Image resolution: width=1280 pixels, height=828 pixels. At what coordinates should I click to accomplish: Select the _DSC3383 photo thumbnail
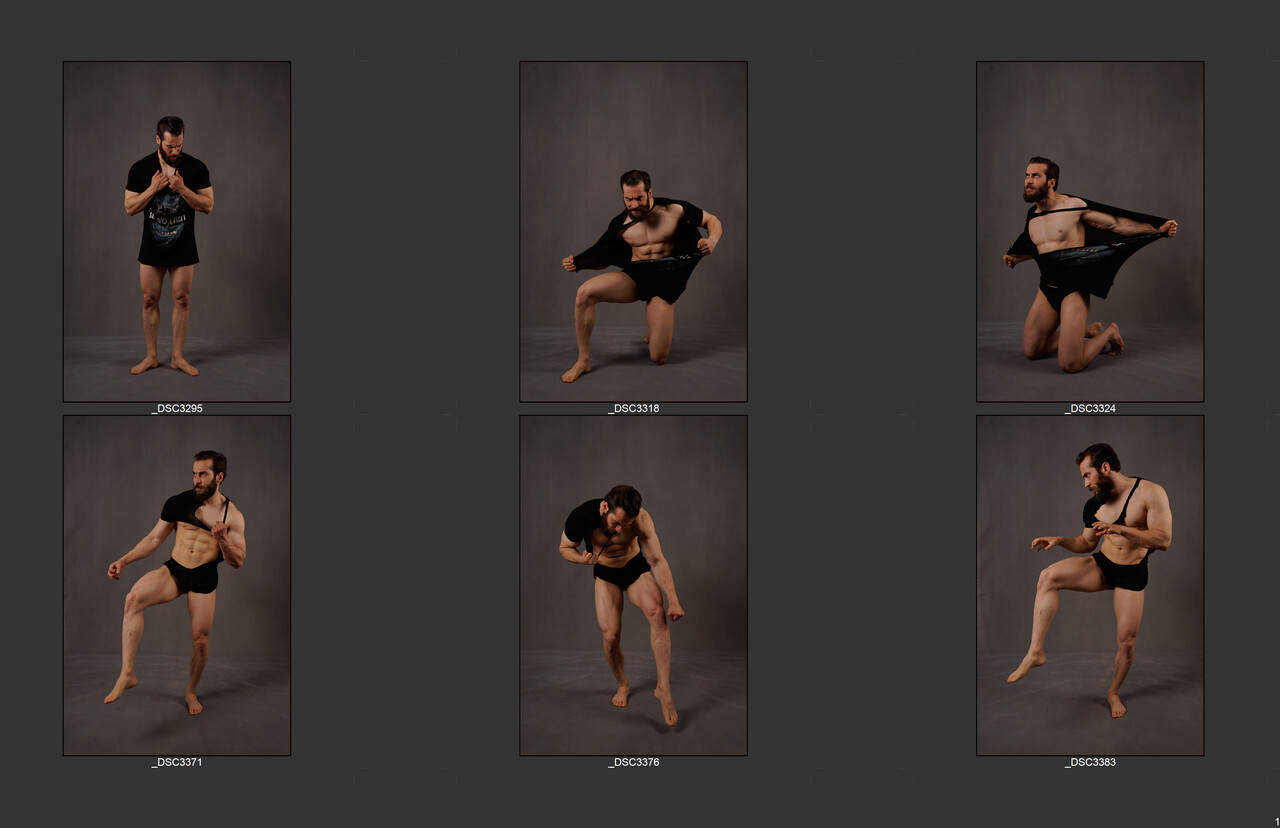click(x=1090, y=585)
